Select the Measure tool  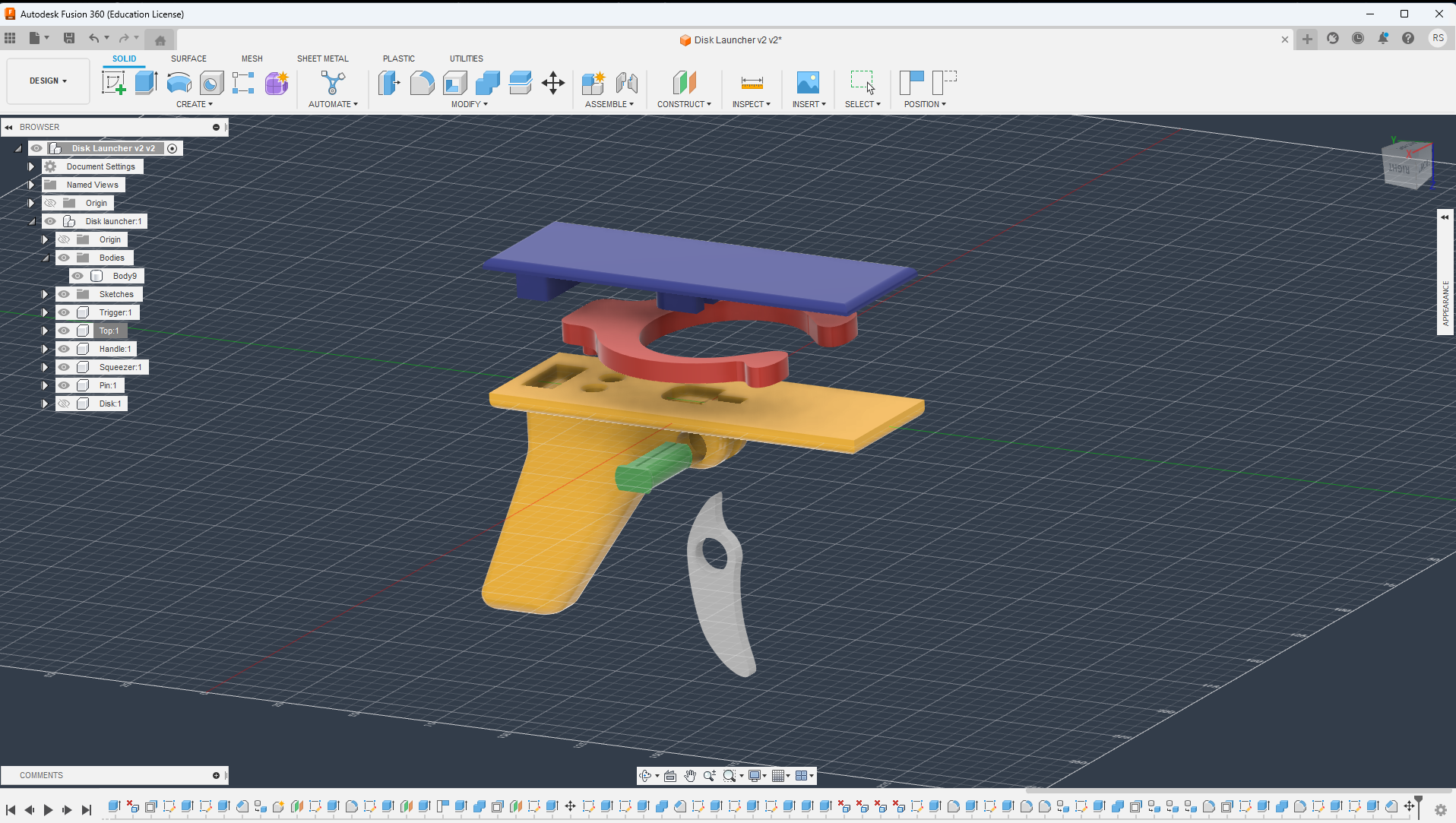(x=752, y=83)
